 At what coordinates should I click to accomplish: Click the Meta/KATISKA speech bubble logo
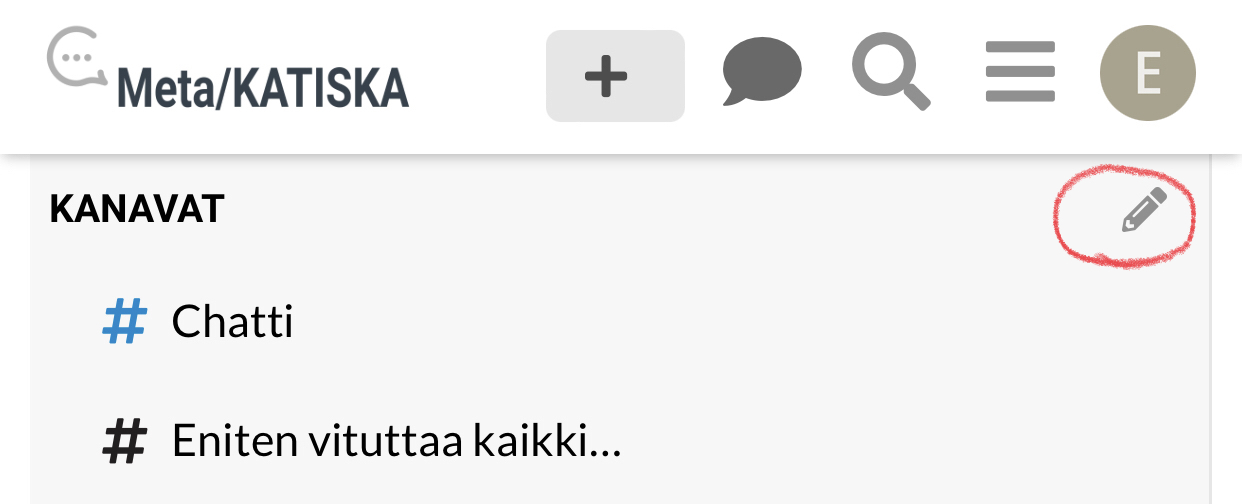[x=77, y=57]
